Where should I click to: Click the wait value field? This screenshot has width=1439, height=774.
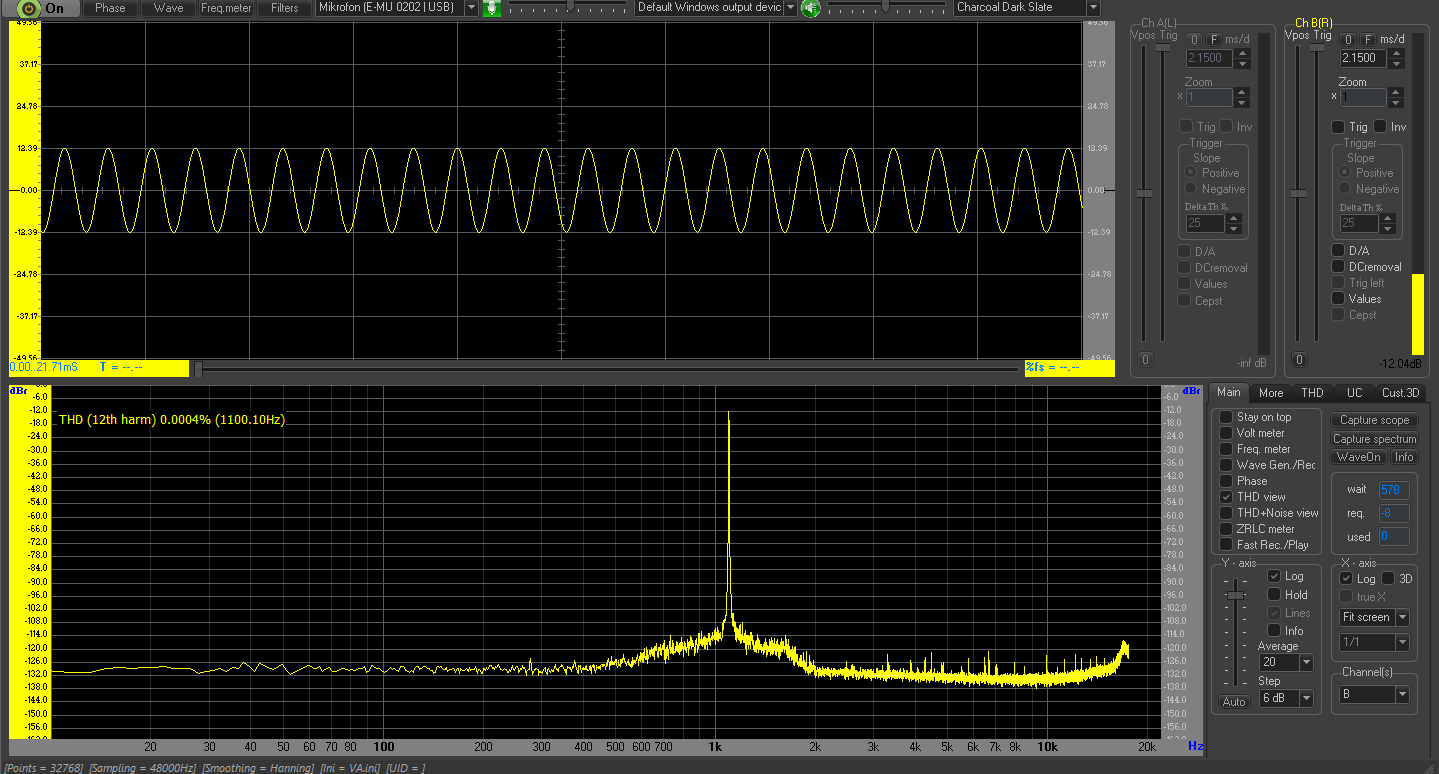1394,490
